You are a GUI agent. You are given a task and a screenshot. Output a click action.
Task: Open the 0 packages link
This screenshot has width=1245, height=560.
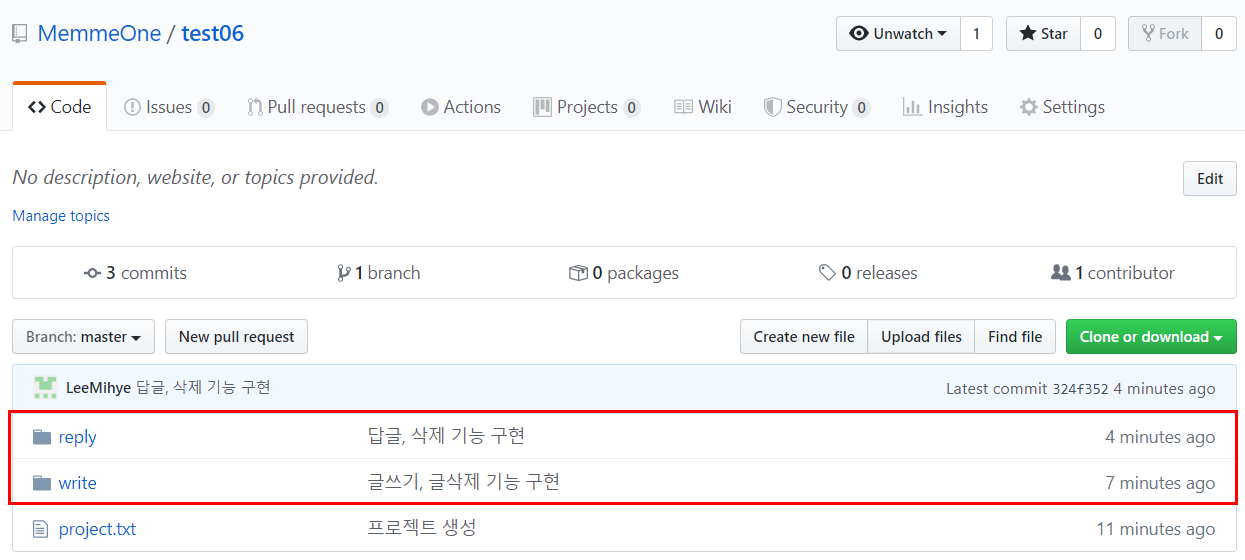624,273
